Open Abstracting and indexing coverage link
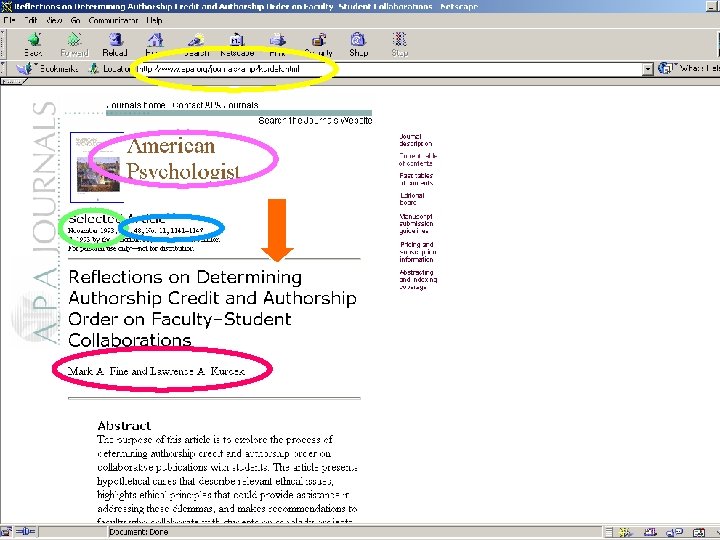Screen dimensions: 720x540 pos(418,280)
